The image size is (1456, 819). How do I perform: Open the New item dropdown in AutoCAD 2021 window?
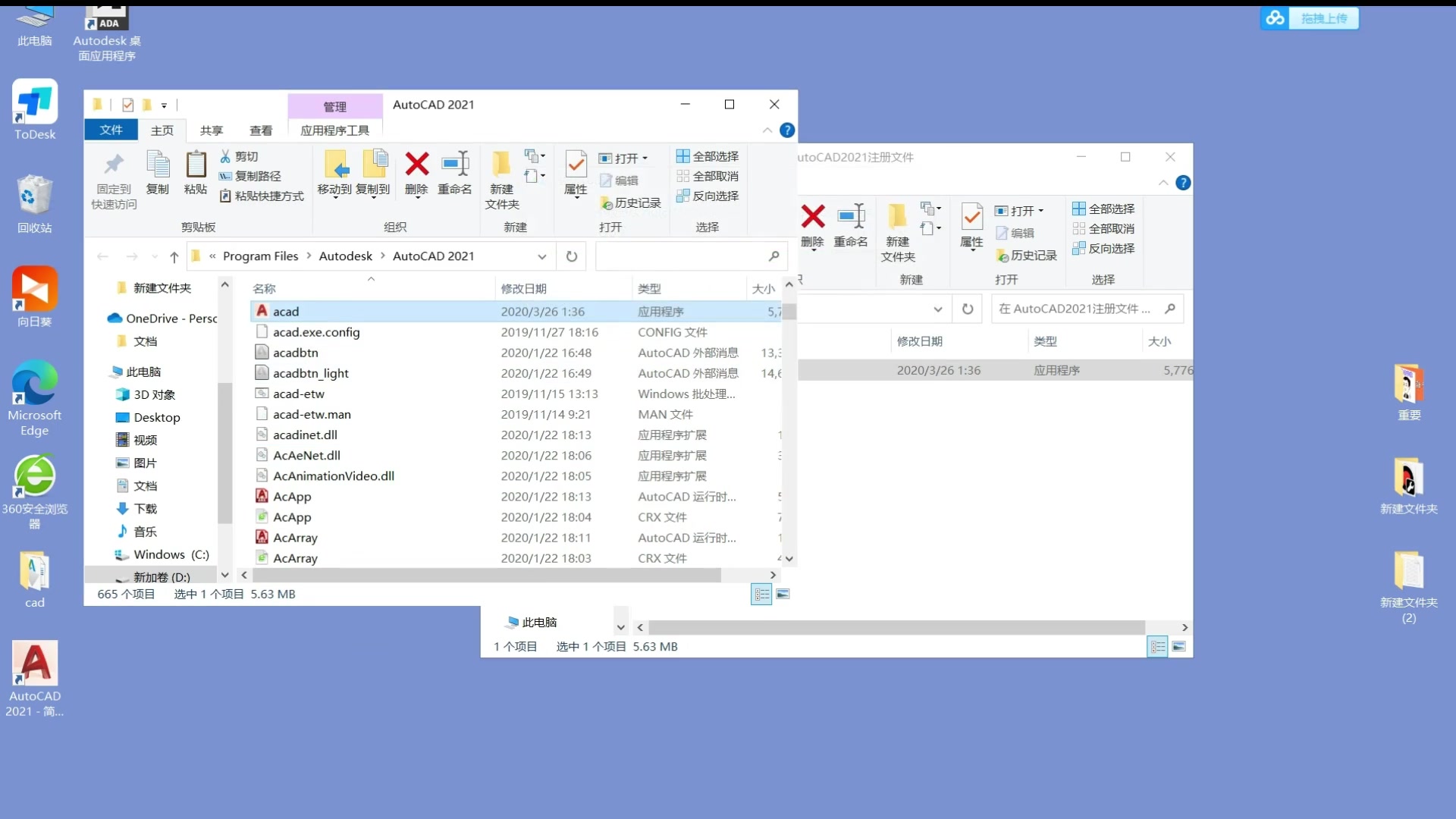[x=535, y=156]
